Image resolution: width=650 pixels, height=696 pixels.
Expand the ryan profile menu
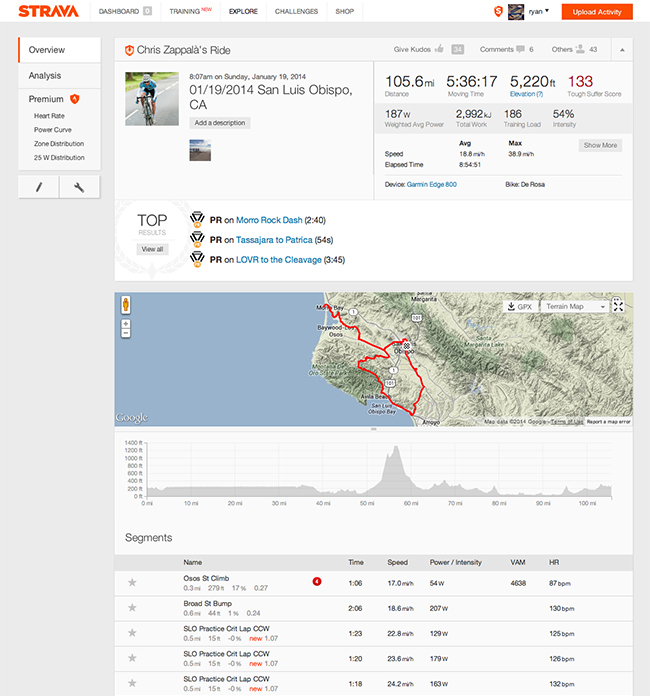click(x=546, y=11)
